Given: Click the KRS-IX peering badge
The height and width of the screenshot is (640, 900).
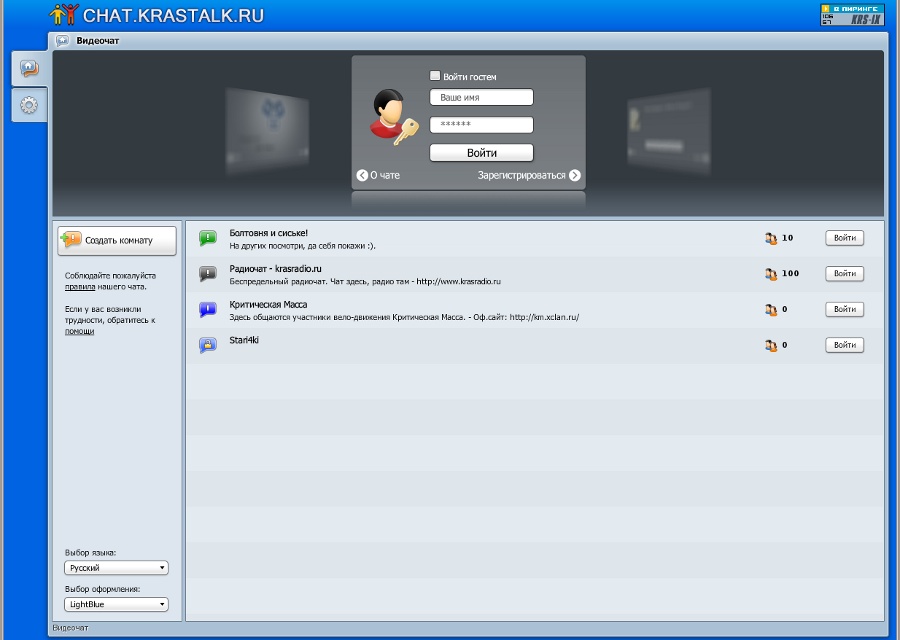Looking at the screenshot, I should (x=851, y=14).
